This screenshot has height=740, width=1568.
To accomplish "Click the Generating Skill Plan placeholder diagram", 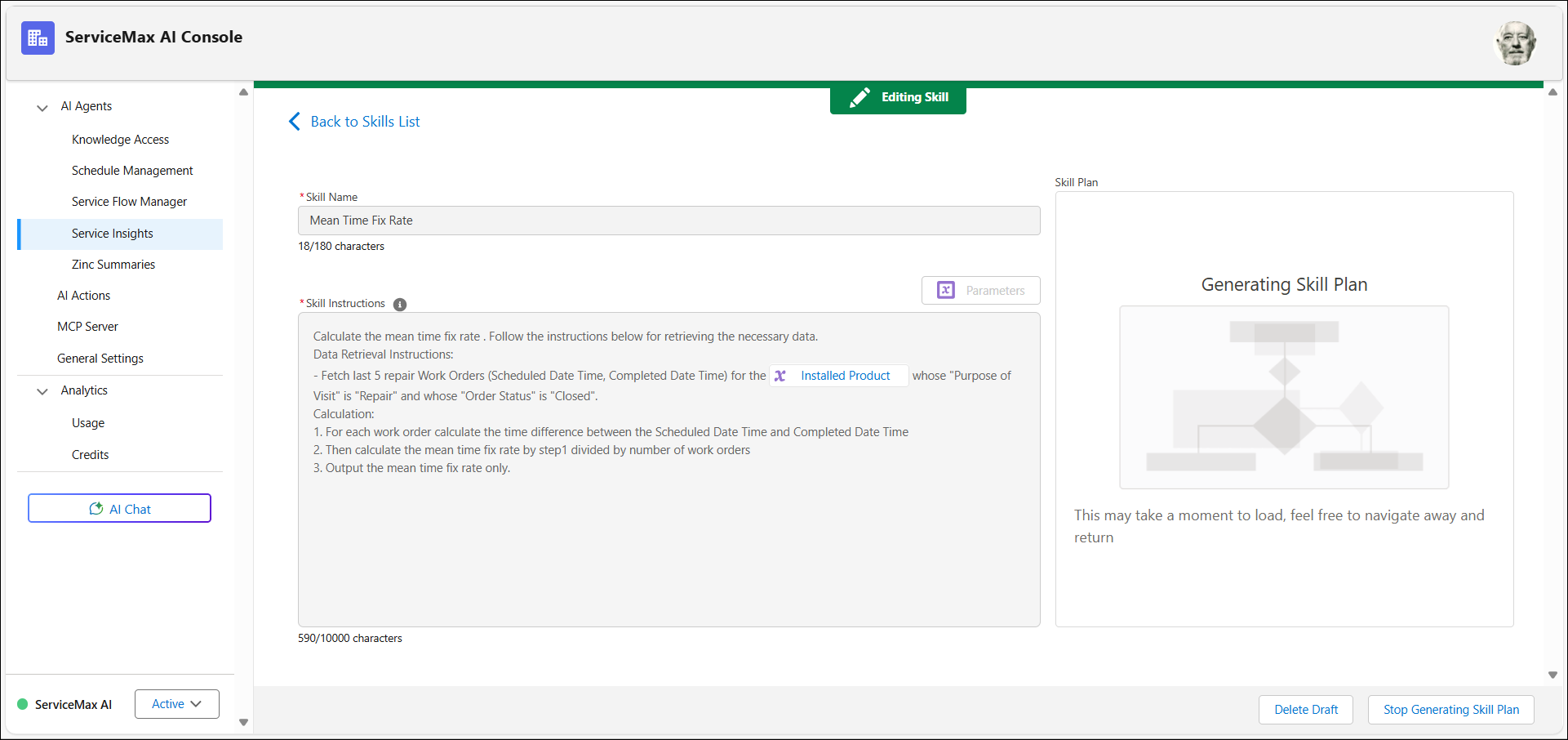I will [x=1284, y=397].
